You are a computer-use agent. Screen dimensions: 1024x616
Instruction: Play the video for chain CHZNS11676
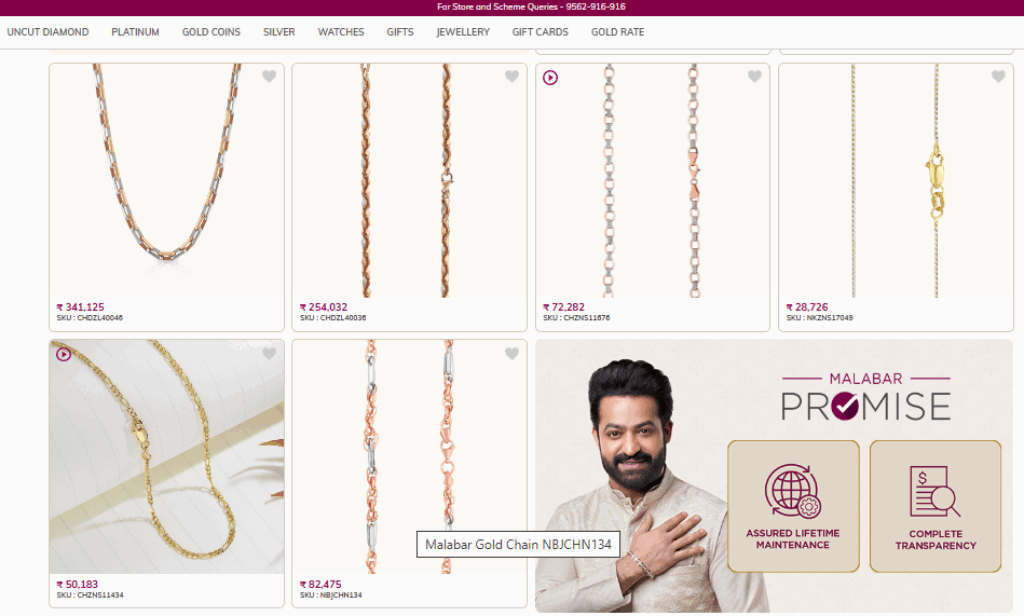[551, 78]
